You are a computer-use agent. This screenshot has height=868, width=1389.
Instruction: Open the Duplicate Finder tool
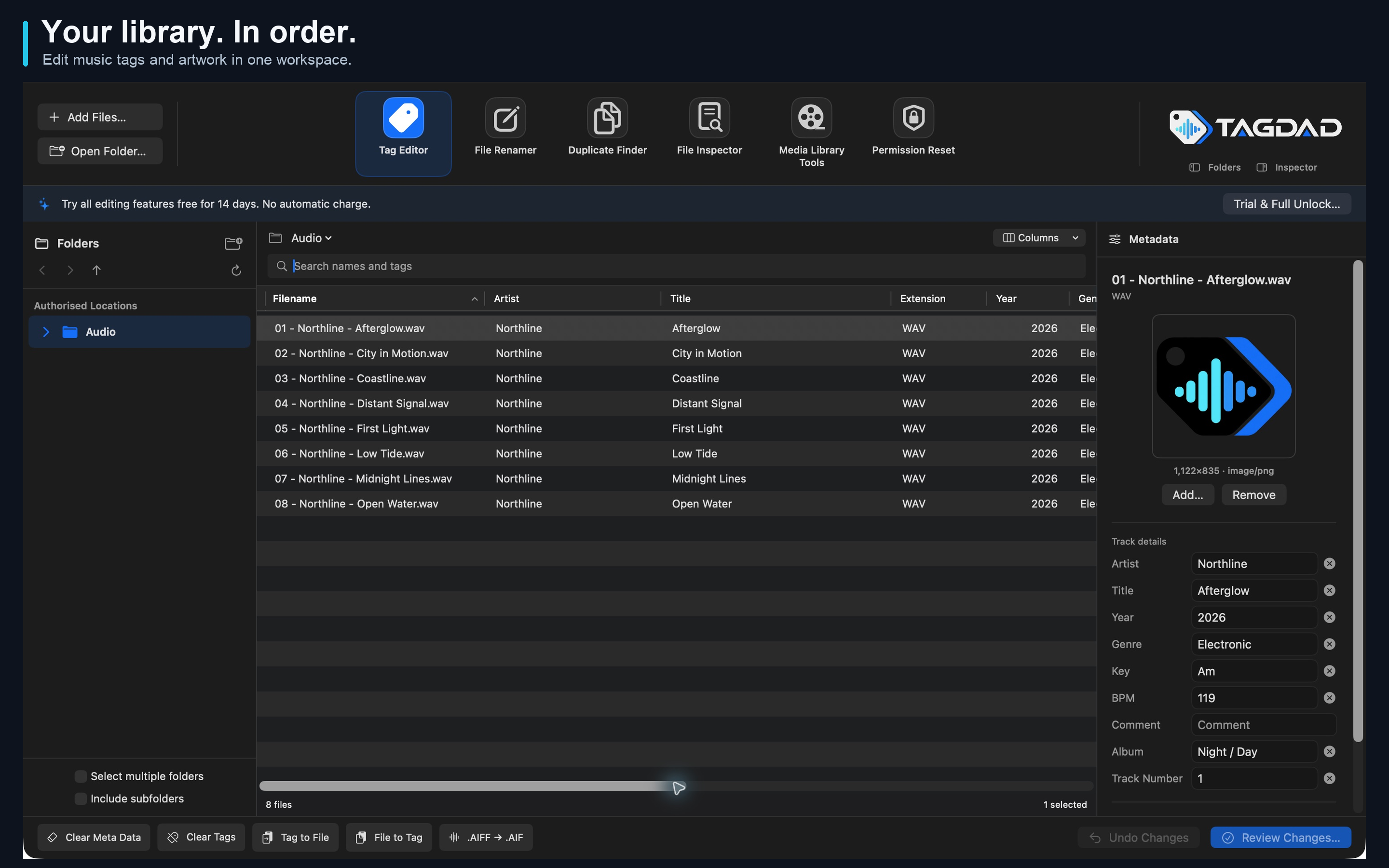tap(607, 127)
